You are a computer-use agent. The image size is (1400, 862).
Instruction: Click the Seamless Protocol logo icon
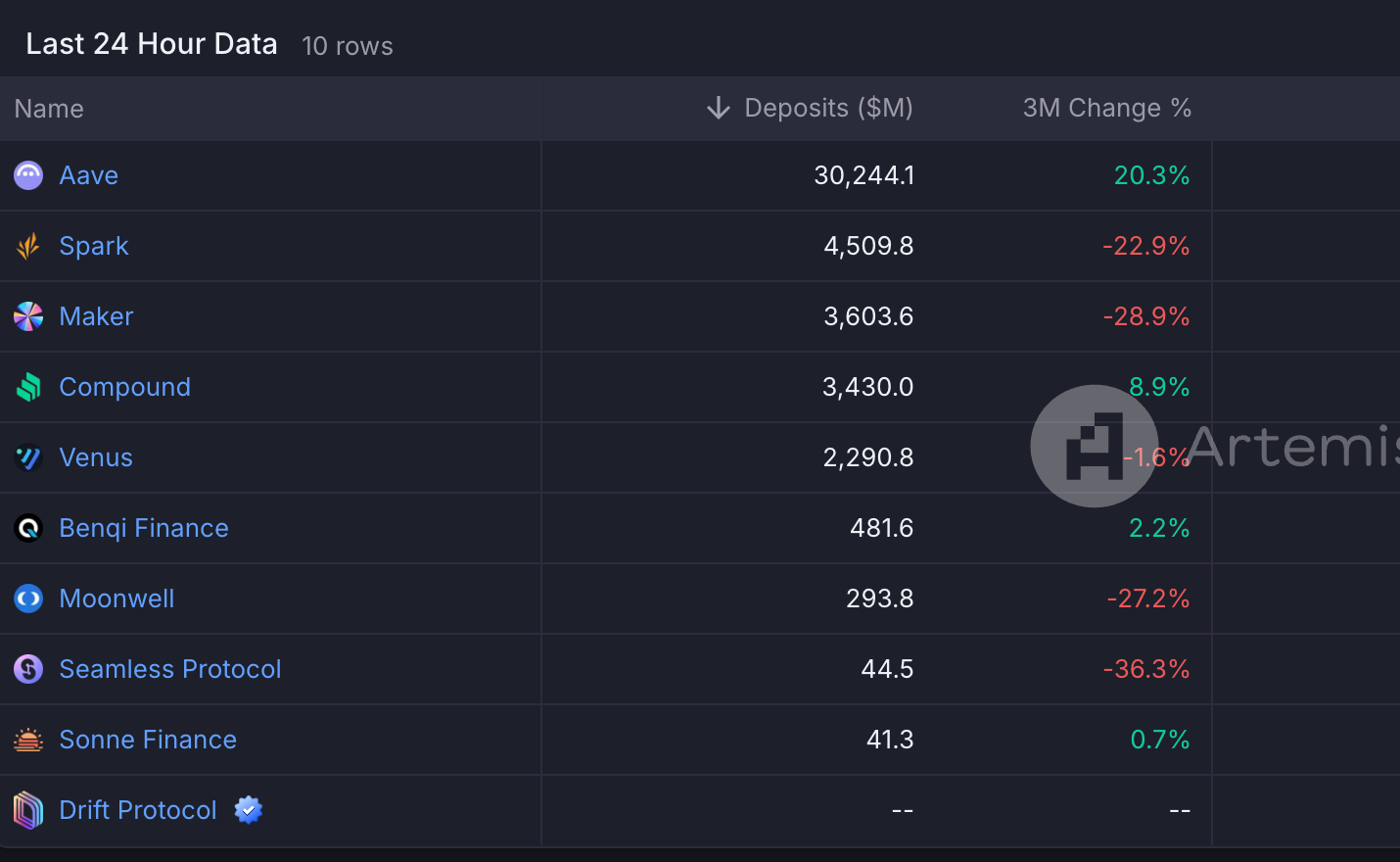(x=28, y=669)
